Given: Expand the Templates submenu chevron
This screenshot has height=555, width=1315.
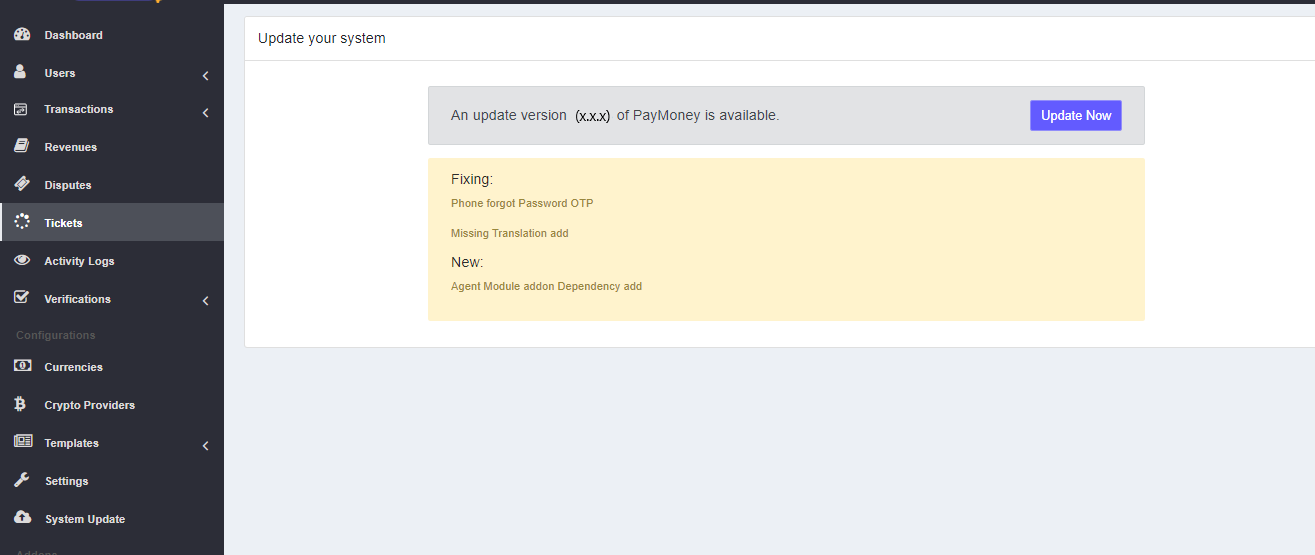Looking at the screenshot, I should click(x=205, y=446).
